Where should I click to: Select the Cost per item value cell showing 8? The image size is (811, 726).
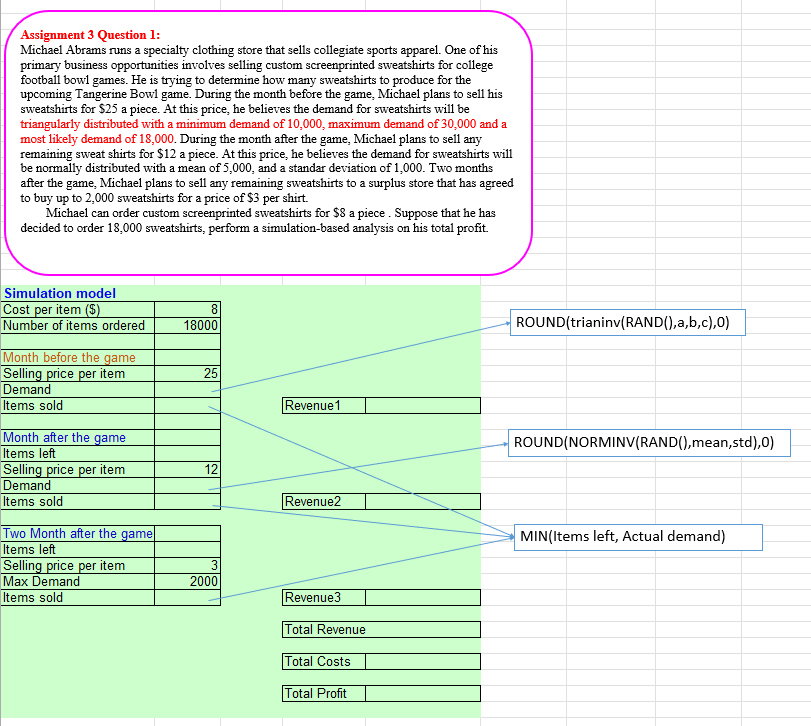point(187,310)
